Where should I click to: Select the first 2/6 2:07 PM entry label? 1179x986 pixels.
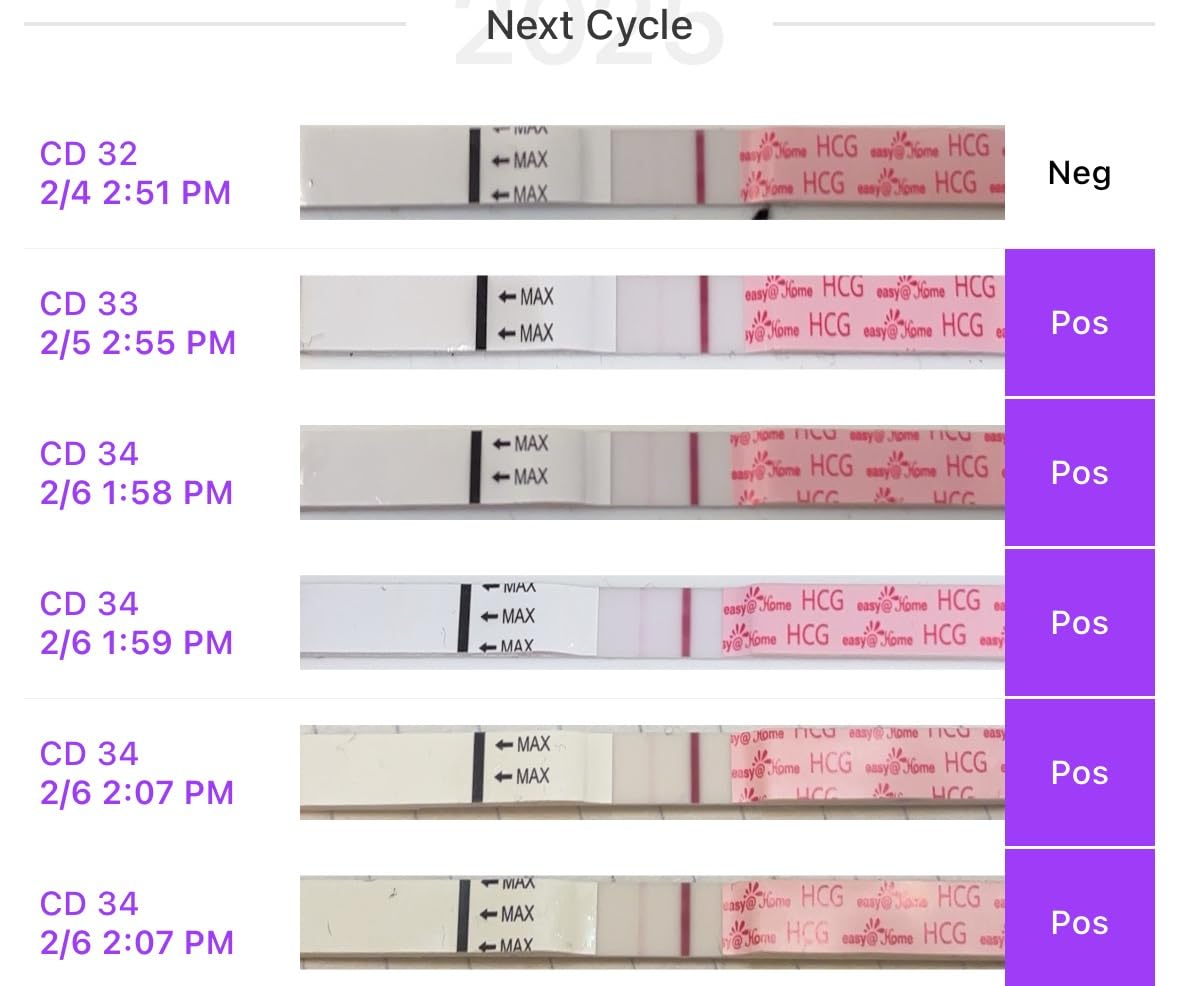tap(136, 773)
